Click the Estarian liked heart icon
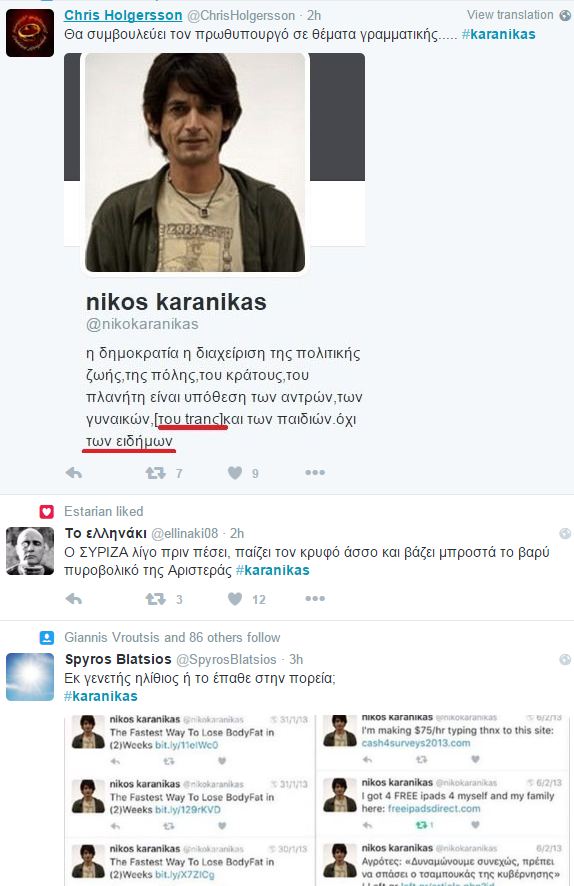The image size is (574, 886). pyautogui.click(x=46, y=511)
